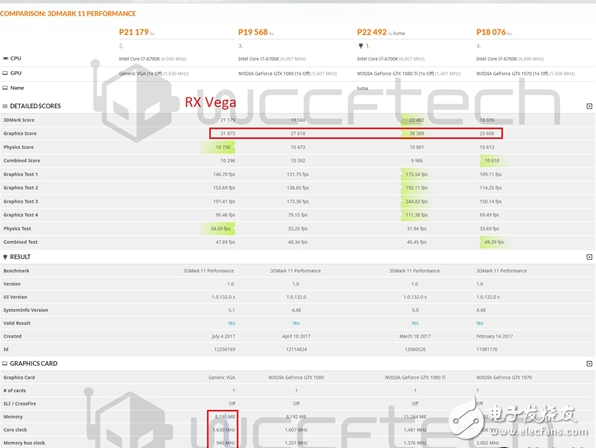Click Valid Result Yes for March 18 result
Viewport: 596px width, 448px height.
(415, 323)
